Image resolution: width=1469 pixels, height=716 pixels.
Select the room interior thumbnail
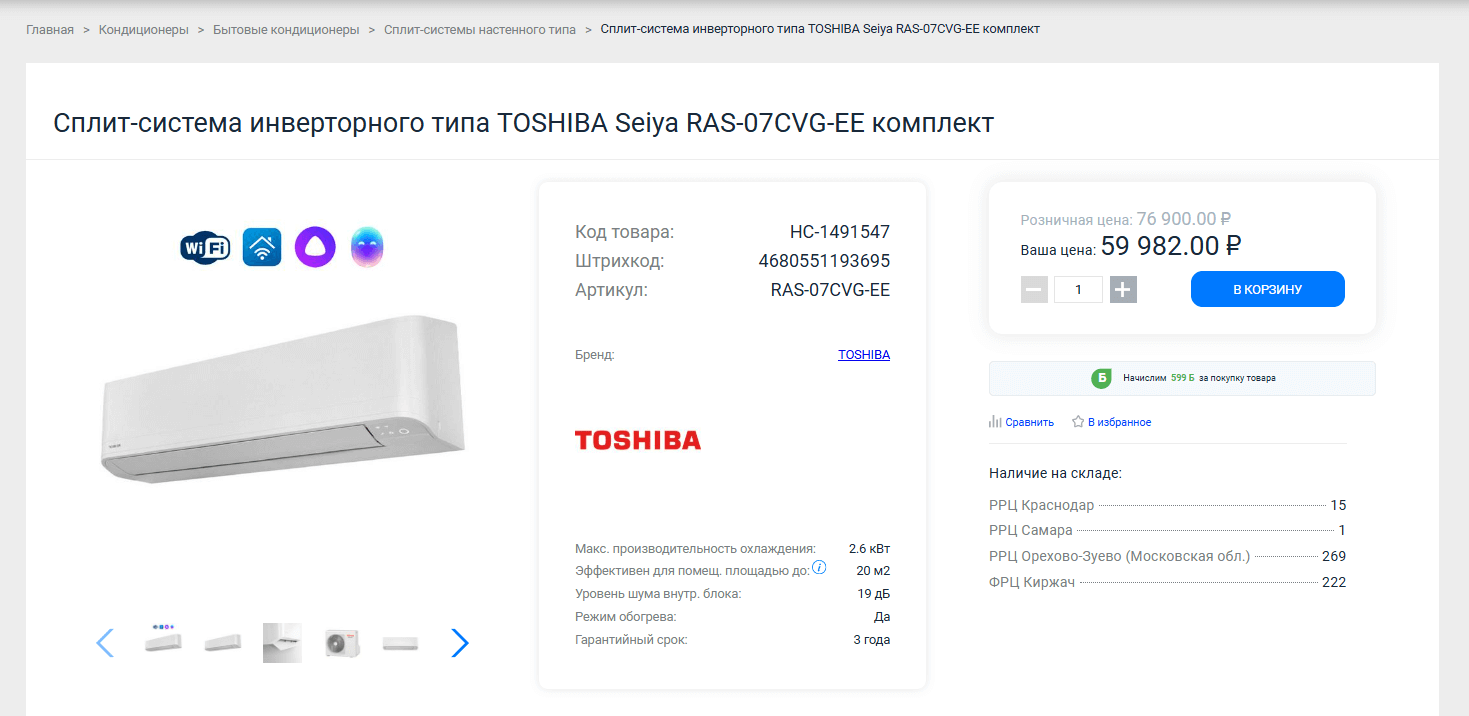coord(282,643)
